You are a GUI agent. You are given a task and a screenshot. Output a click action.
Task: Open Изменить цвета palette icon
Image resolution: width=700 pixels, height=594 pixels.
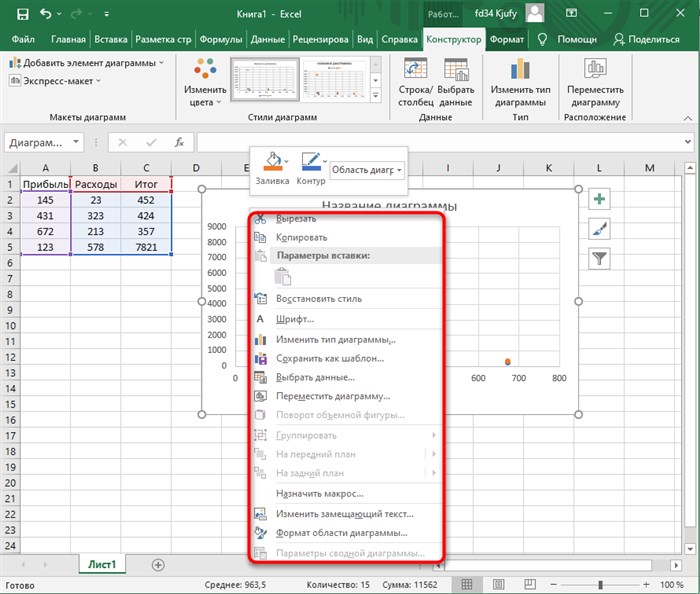(x=205, y=68)
